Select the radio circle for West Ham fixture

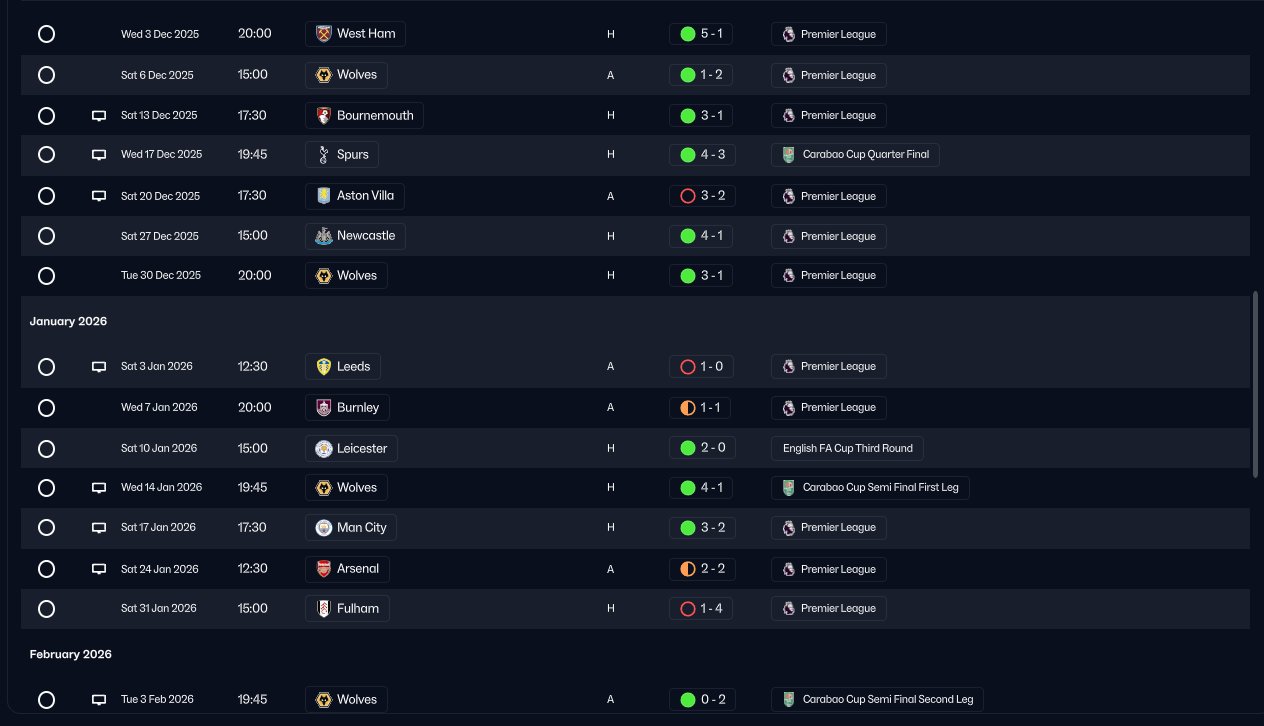46,34
